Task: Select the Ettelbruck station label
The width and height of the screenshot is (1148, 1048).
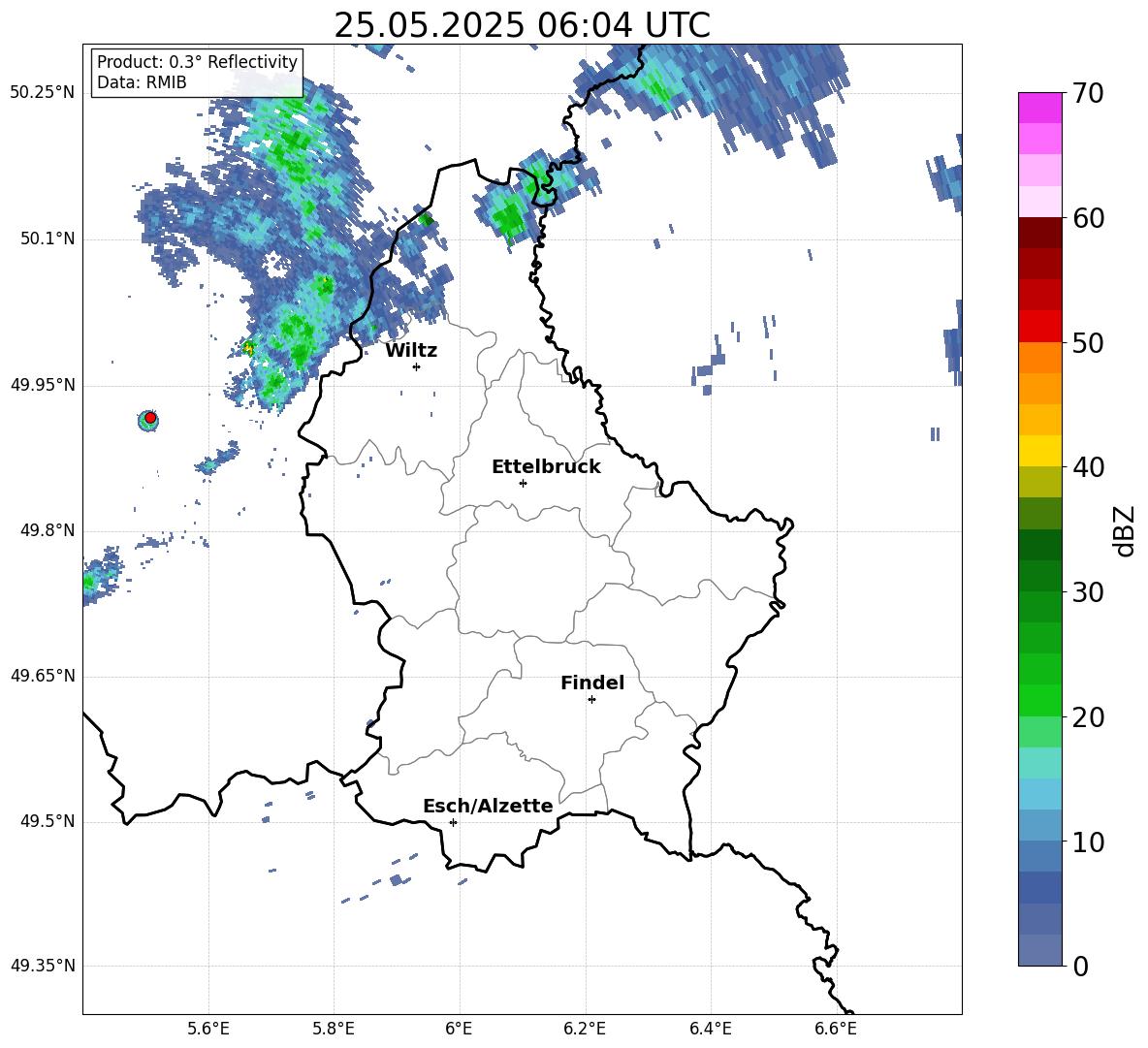Action: 546,467
